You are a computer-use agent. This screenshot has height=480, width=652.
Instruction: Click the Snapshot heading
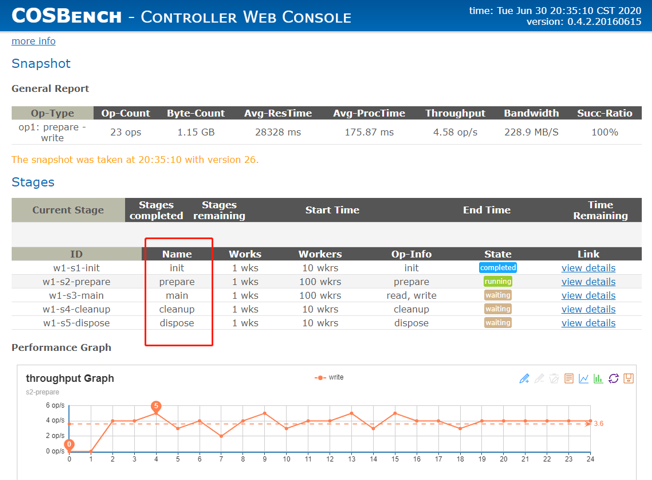[x=41, y=64]
